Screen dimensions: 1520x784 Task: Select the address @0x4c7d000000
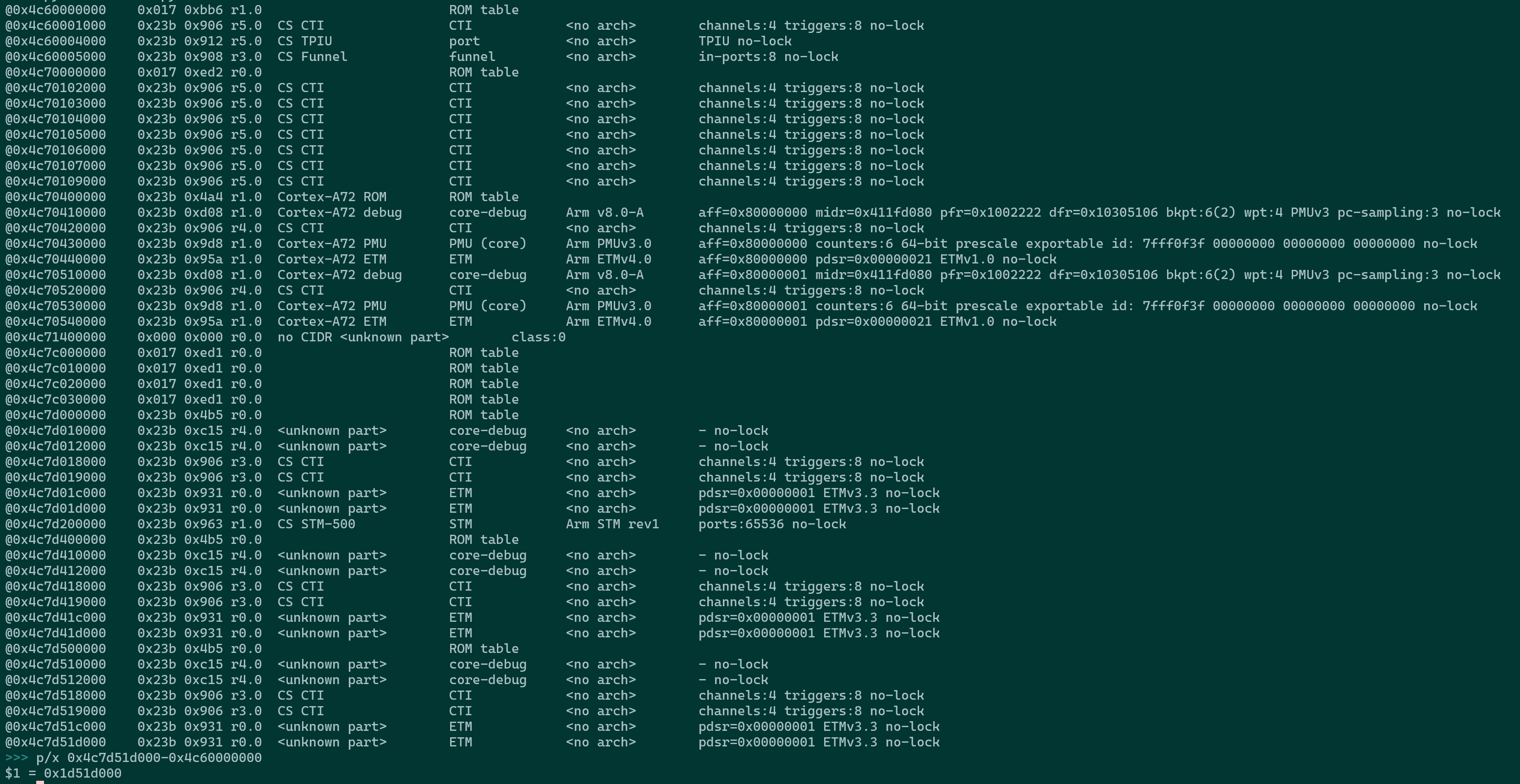pyautogui.click(x=55, y=415)
